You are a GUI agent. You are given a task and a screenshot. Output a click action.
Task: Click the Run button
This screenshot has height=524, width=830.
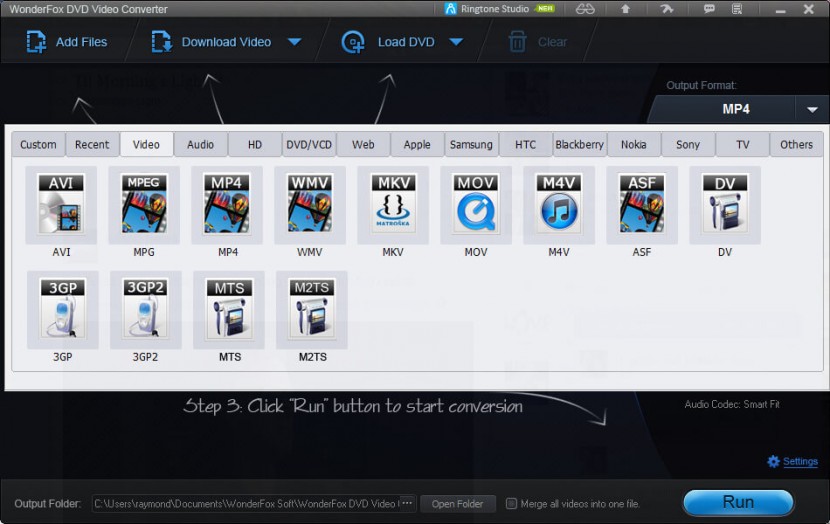coord(738,502)
